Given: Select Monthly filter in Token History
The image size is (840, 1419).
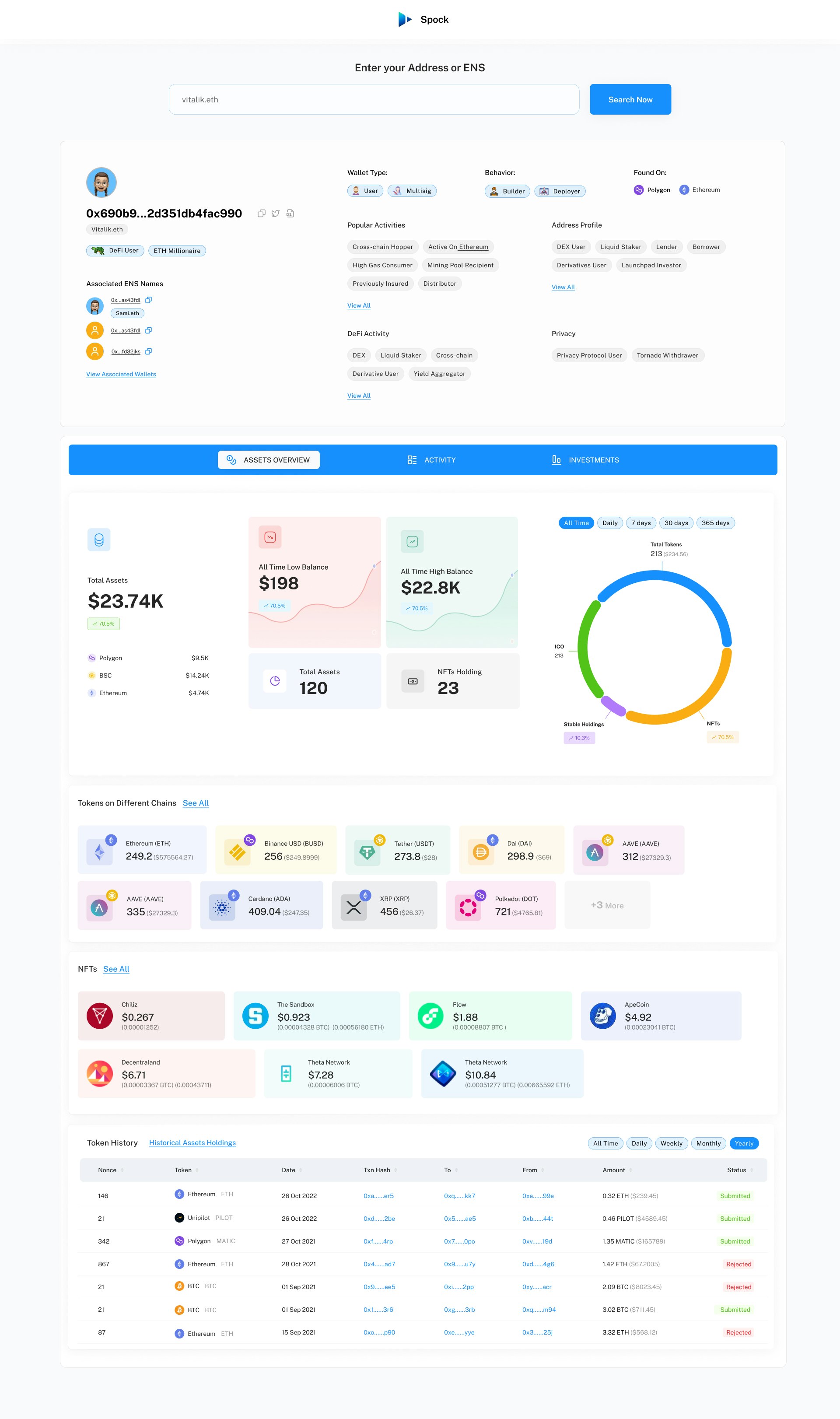Looking at the screenshot, I should point(709,1143).
